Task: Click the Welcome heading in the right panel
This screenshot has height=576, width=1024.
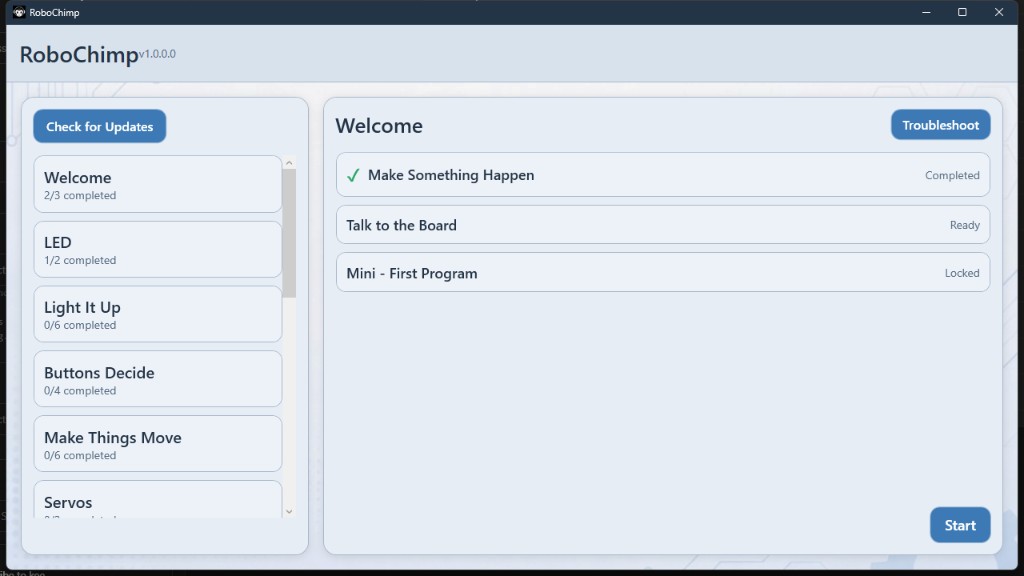Action: [379, 125]
